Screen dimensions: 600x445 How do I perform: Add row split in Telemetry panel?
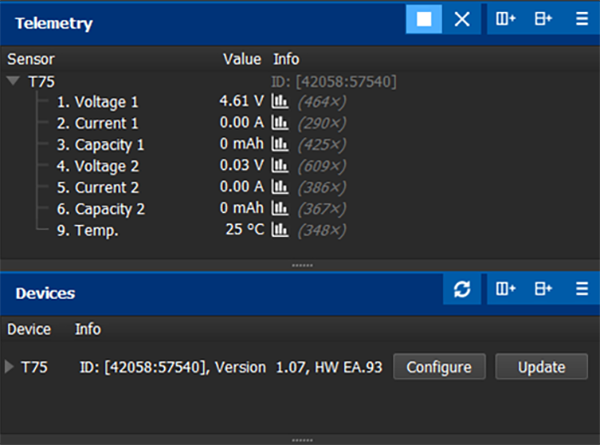(x=543, y=20)
